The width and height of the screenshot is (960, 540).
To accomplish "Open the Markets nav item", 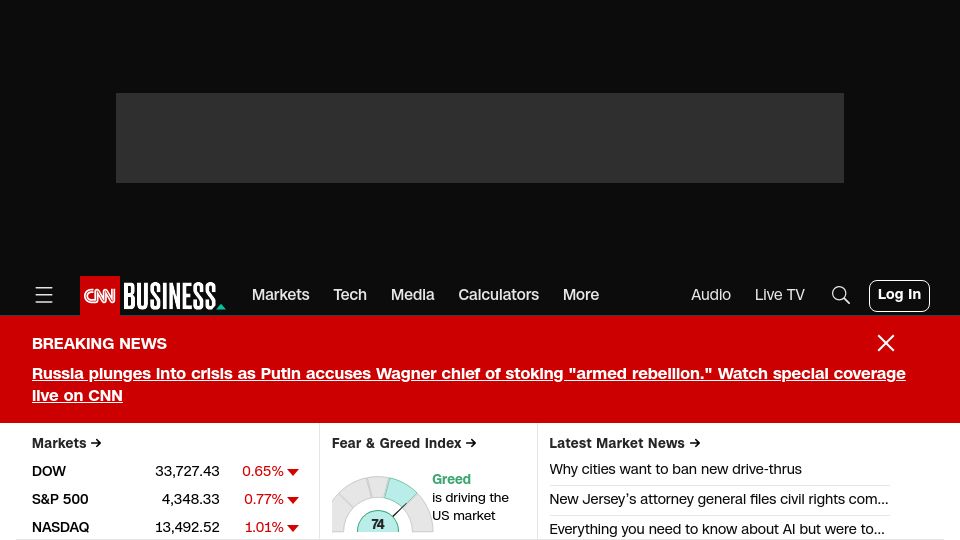I will tap(280, 294).
